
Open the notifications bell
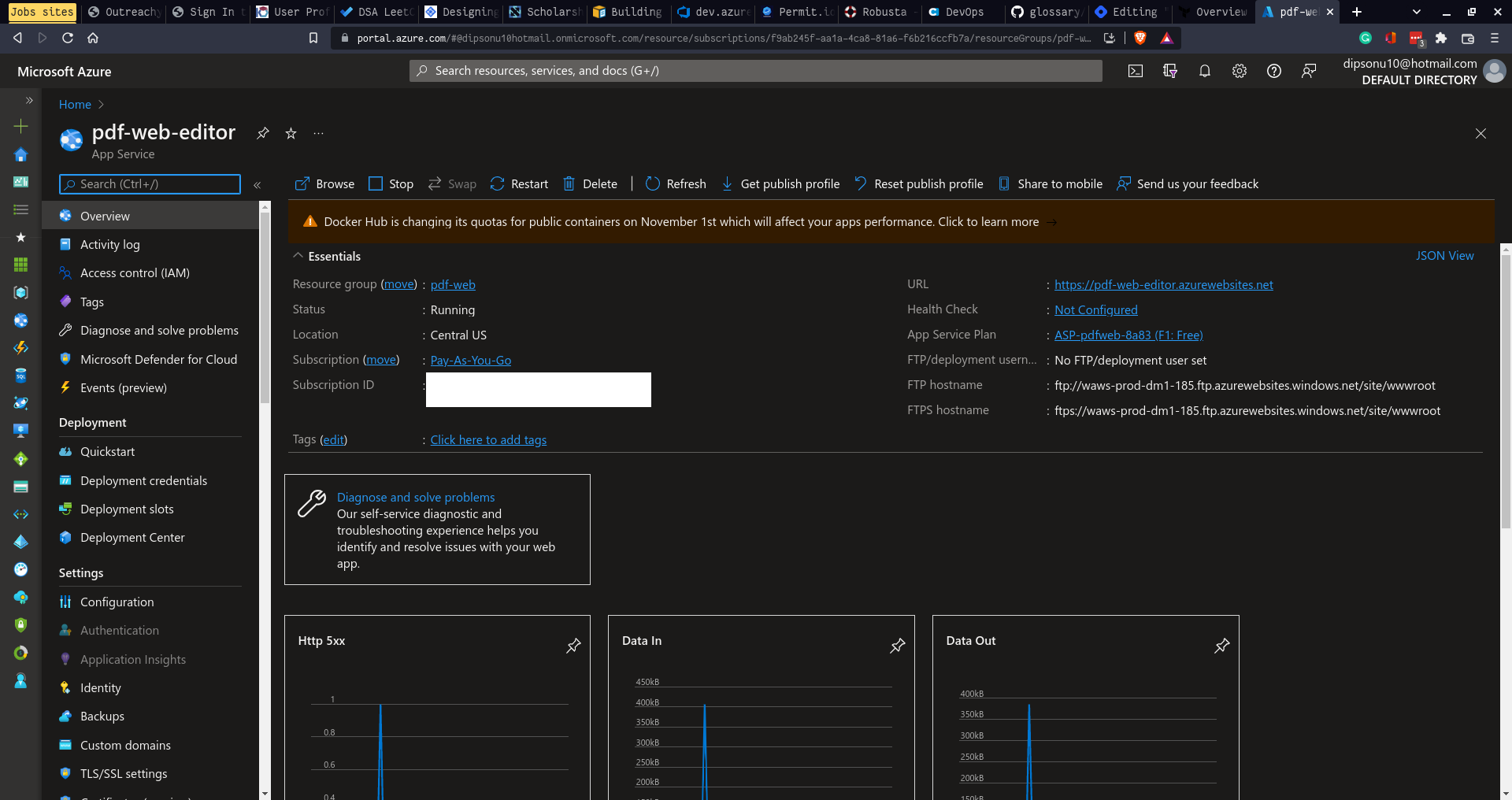(x=1205, y=71)
